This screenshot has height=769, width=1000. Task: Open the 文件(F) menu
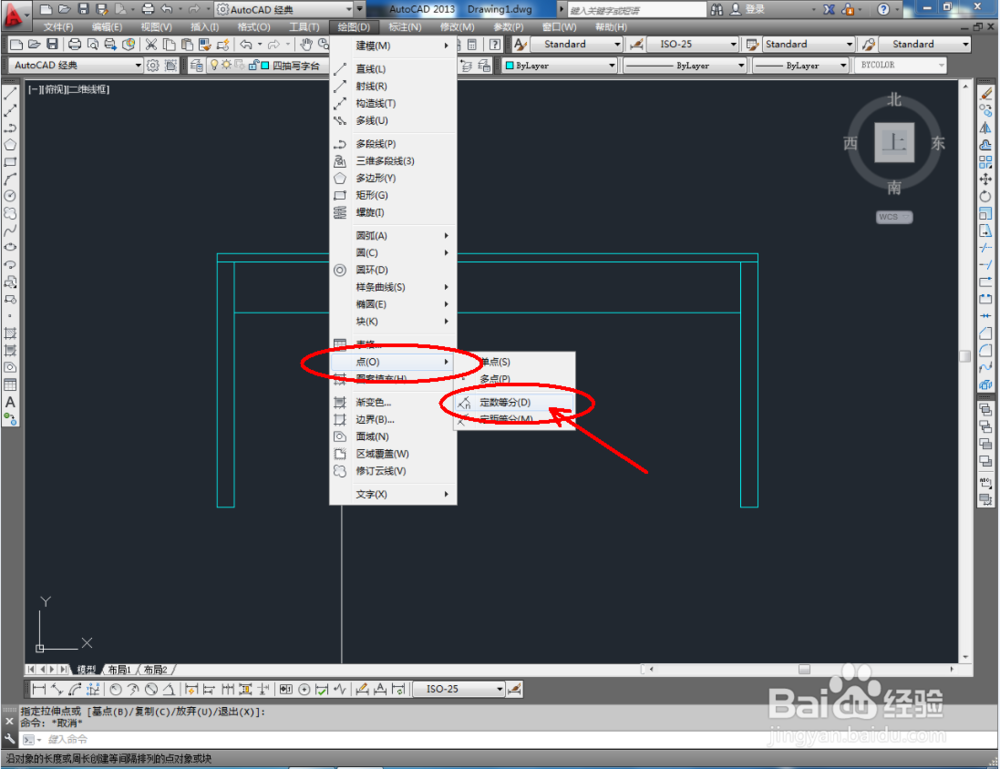click(x=58, y=27)
